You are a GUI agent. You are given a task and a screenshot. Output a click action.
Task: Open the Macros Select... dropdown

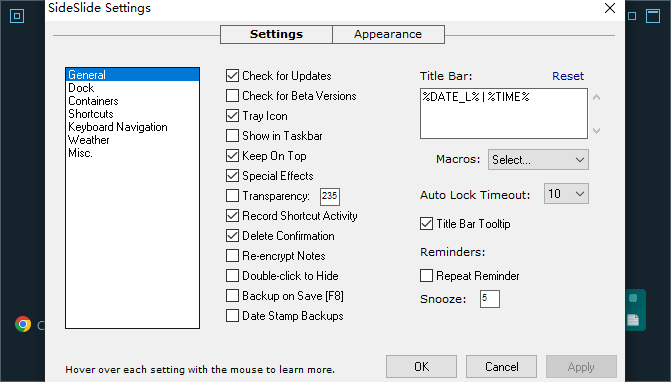point(538,160)
